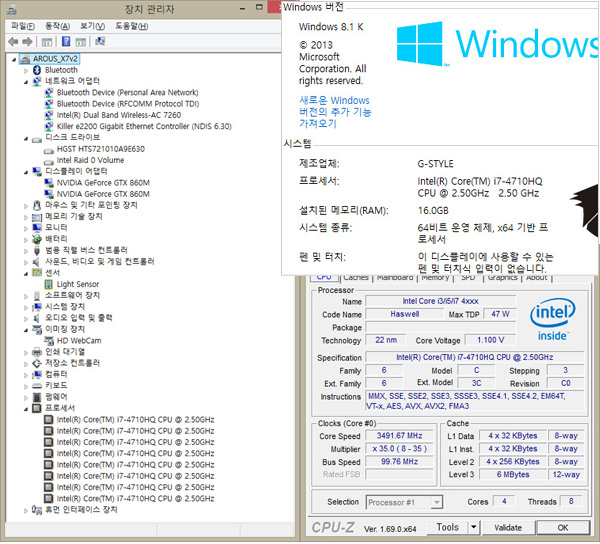
Task: Click the Code Name field showing Haswell
Action: pos(404,314)
